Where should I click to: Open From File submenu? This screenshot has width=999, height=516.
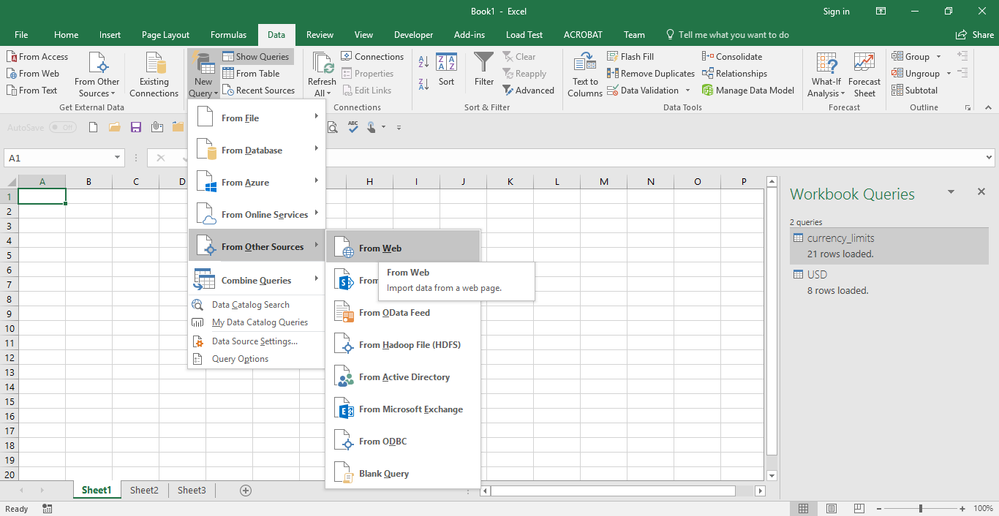pyautogui.click(x=257, y=118)
